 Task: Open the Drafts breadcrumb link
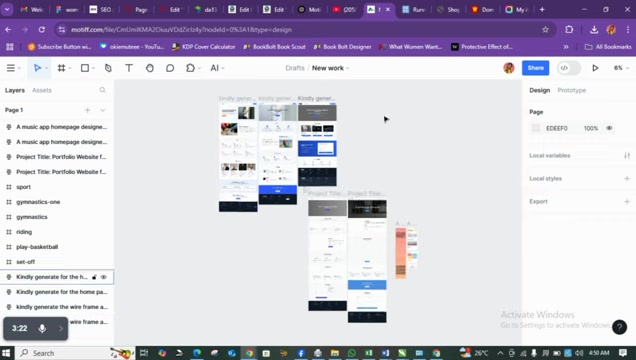(295, 68)
